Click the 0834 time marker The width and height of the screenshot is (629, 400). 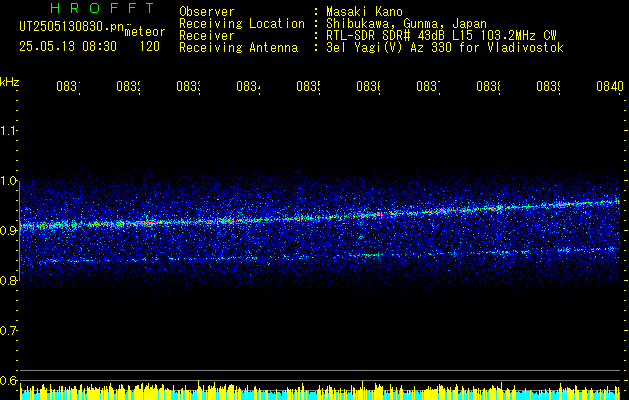(248, 87)
